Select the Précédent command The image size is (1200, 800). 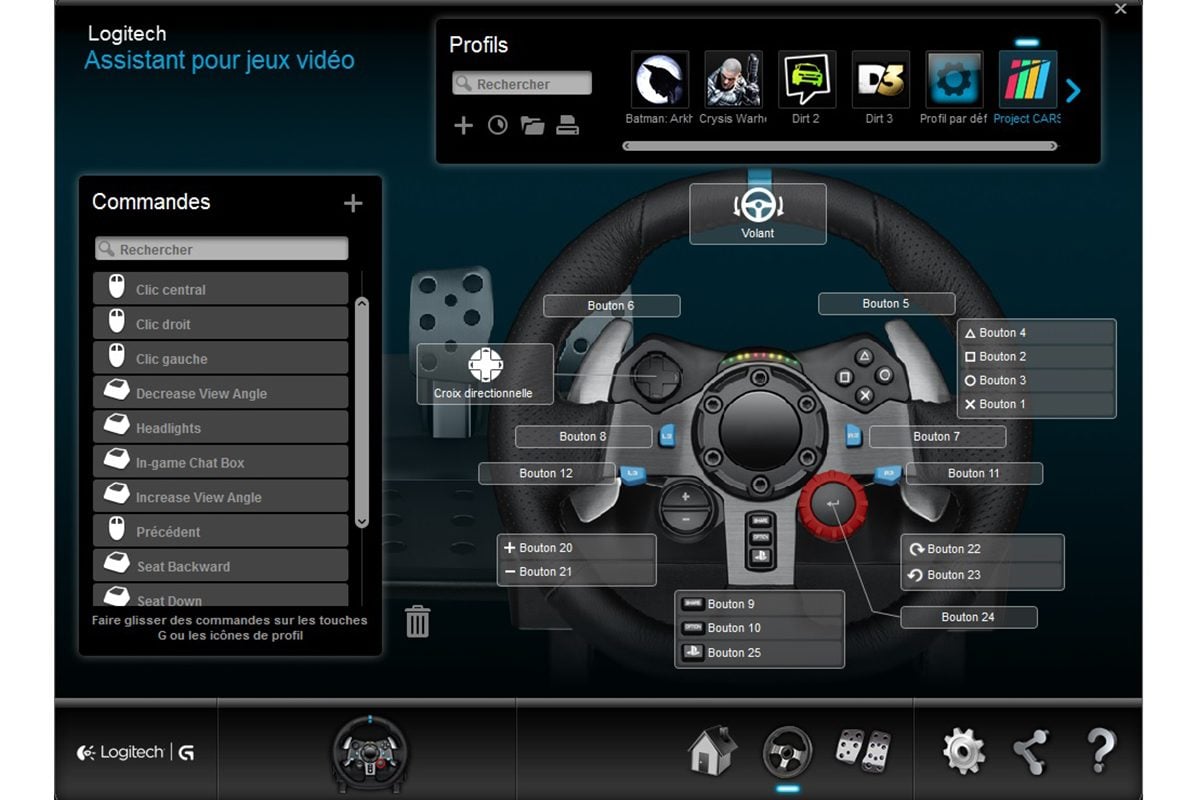coord(221,531)
